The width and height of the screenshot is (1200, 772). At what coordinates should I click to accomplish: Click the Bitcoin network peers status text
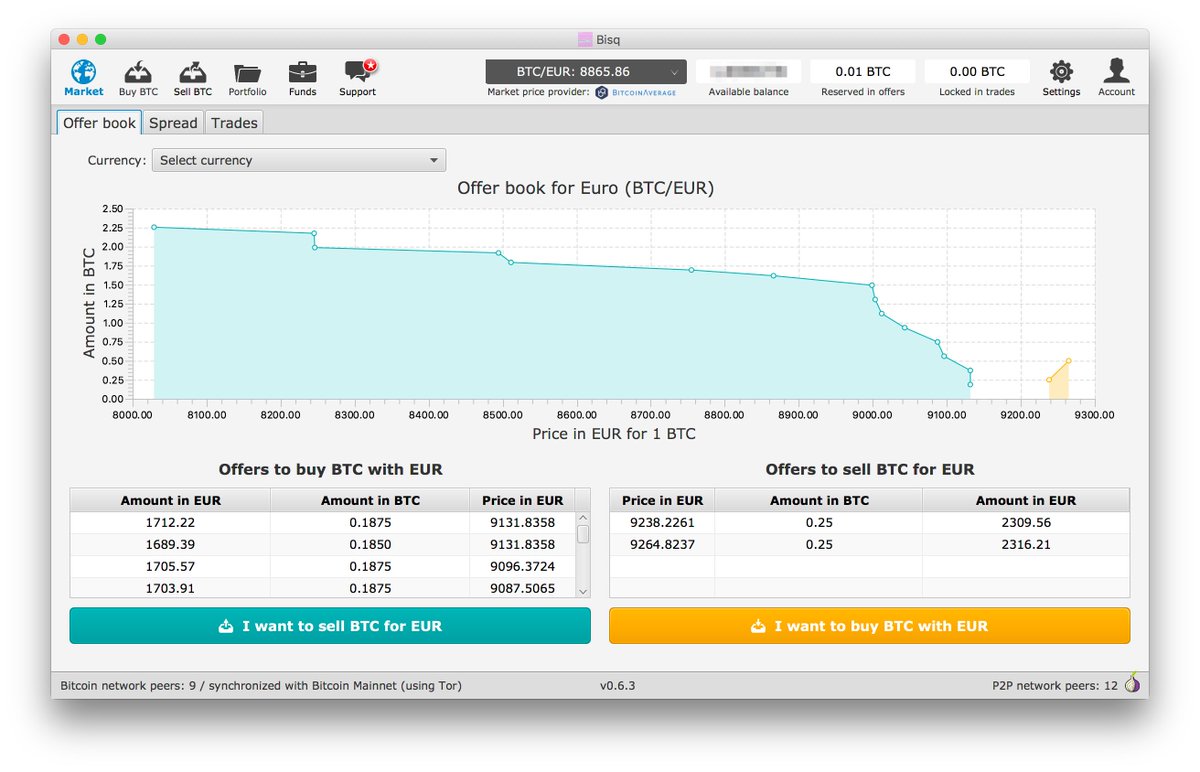(x=261, y=686)
